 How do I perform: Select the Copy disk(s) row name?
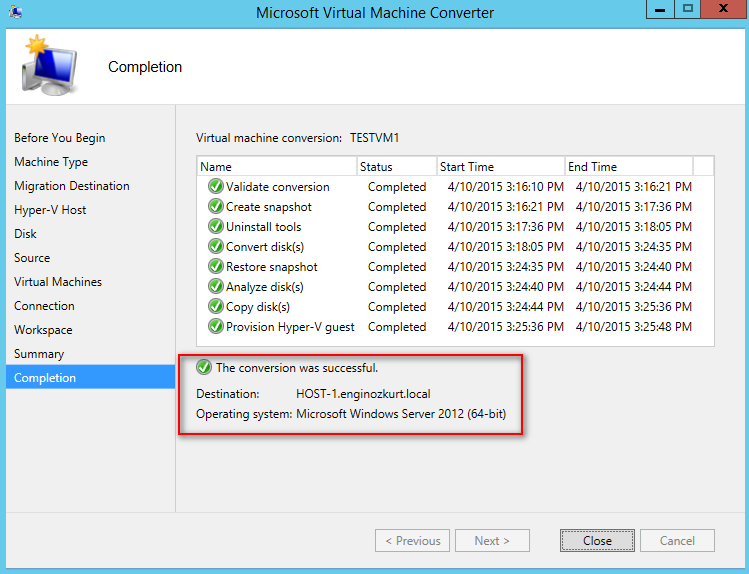pos(258,307)
